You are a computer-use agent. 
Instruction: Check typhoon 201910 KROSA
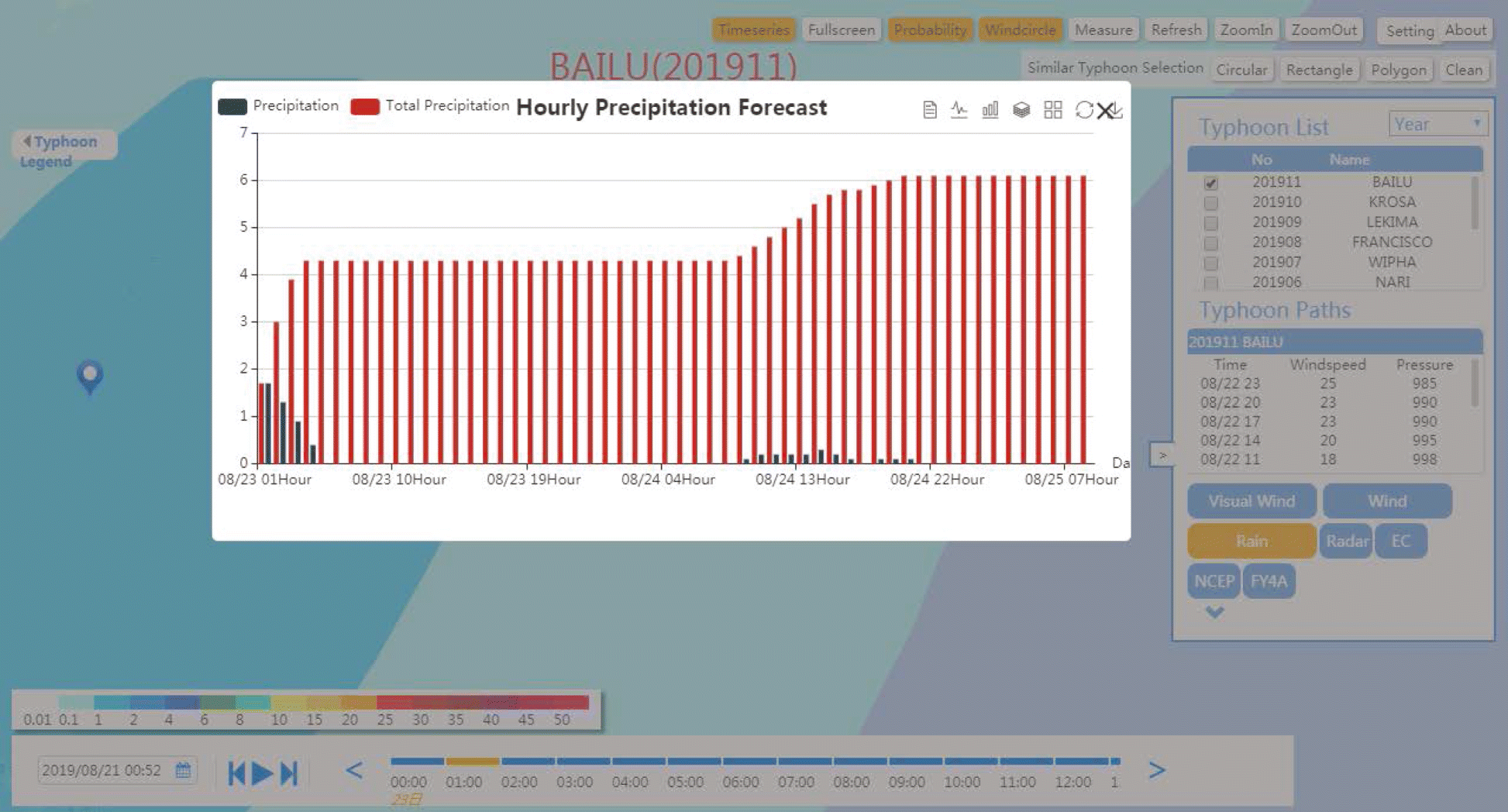click(x=1211, y=203)
